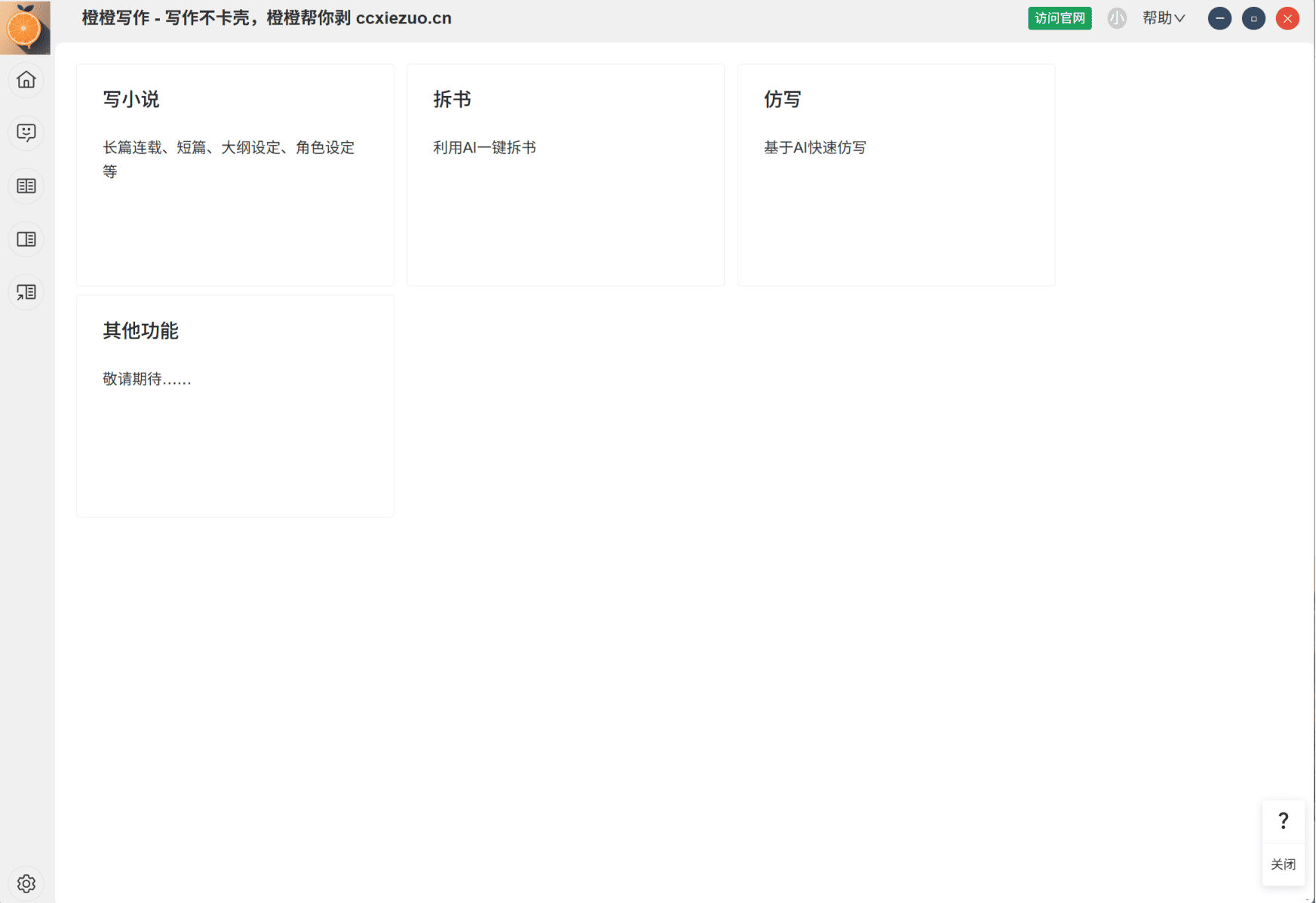Select the 拆书 feature card
Viewport: 1316px width, 903px height.
point(565,174)
